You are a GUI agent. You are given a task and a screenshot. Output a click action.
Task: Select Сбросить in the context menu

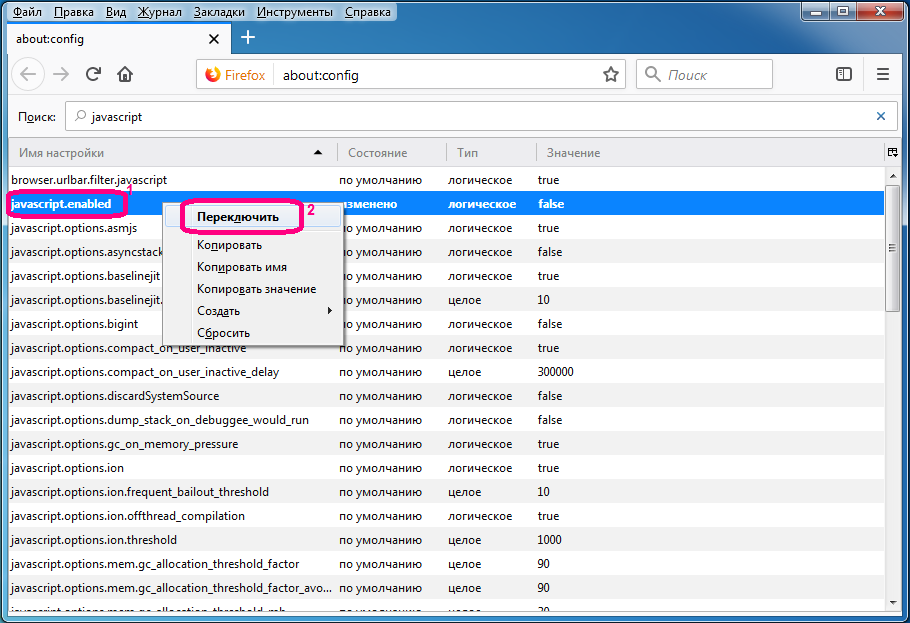(223, 333)
